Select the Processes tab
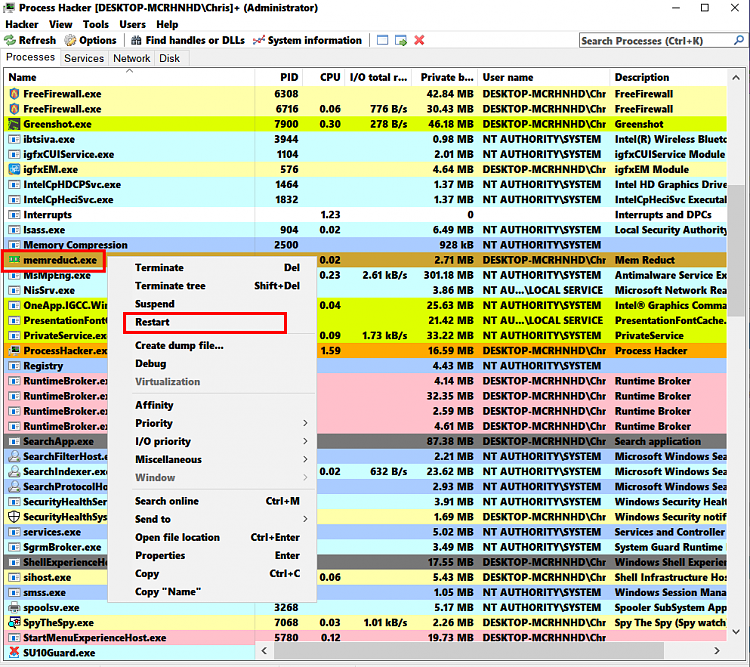 (31, 57)
